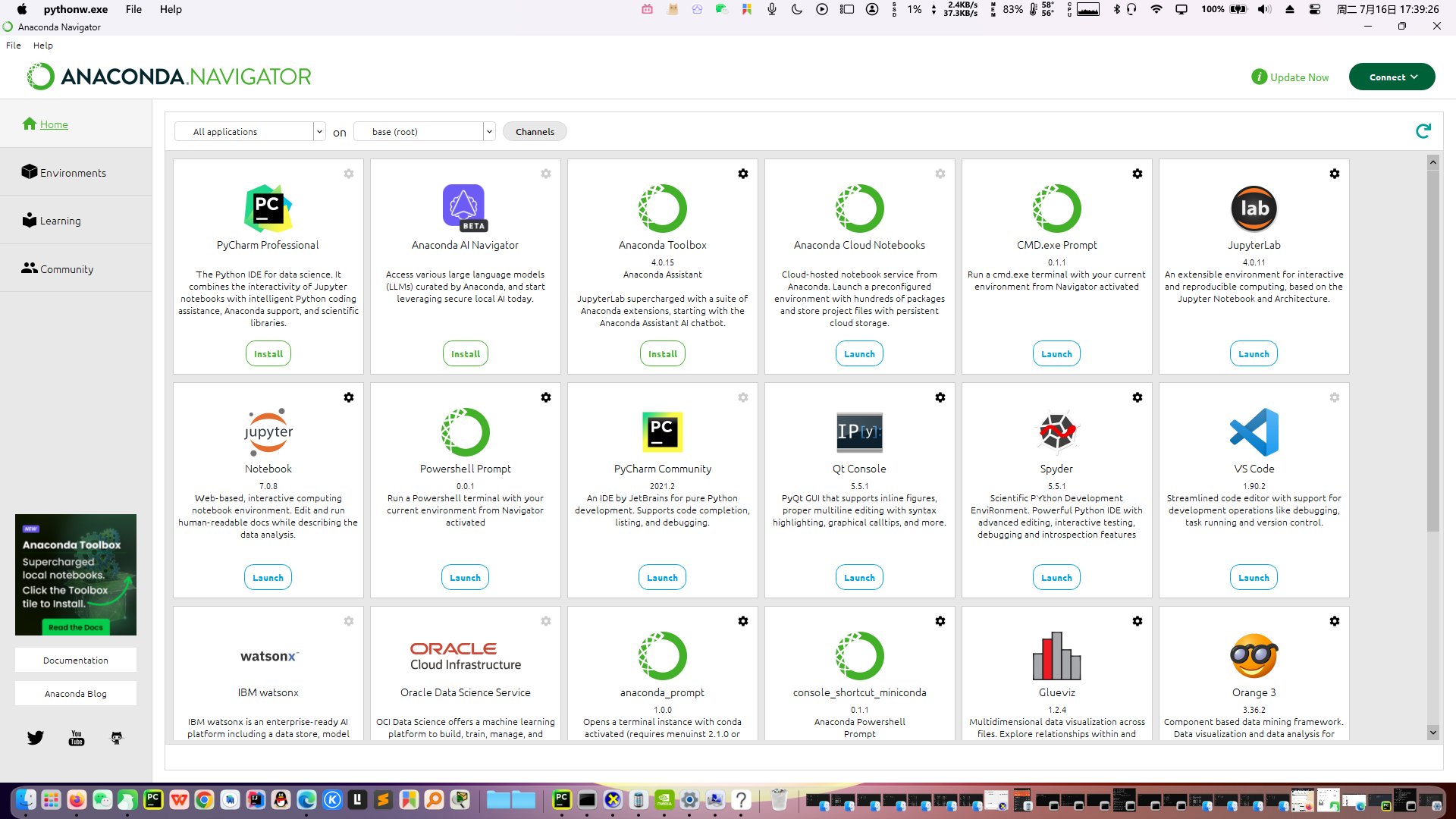Open settings gear on JupyterLab tile
The image size is (1456, 819).
tap(1335, 174)
